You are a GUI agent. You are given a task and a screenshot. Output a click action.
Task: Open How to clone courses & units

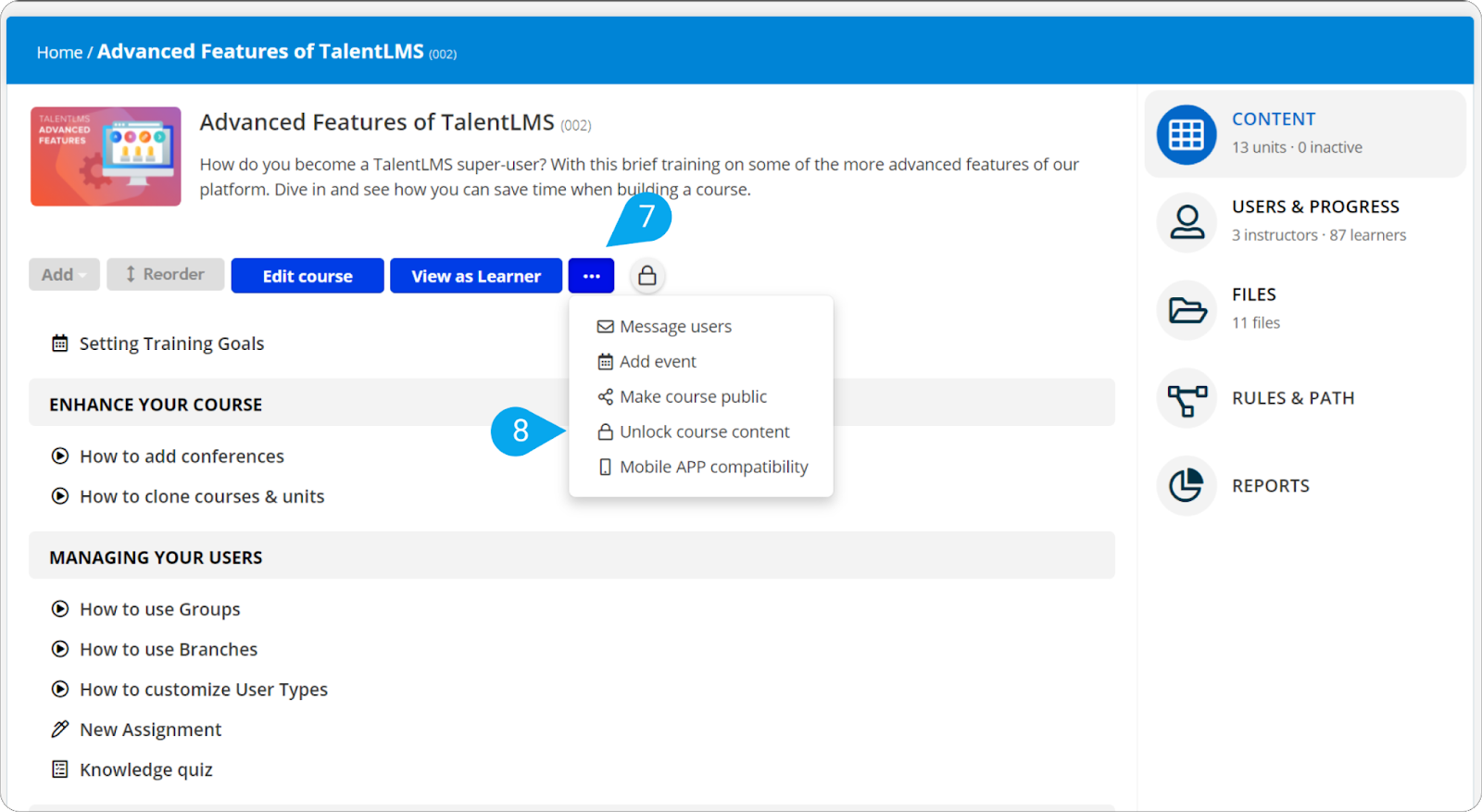202,497
